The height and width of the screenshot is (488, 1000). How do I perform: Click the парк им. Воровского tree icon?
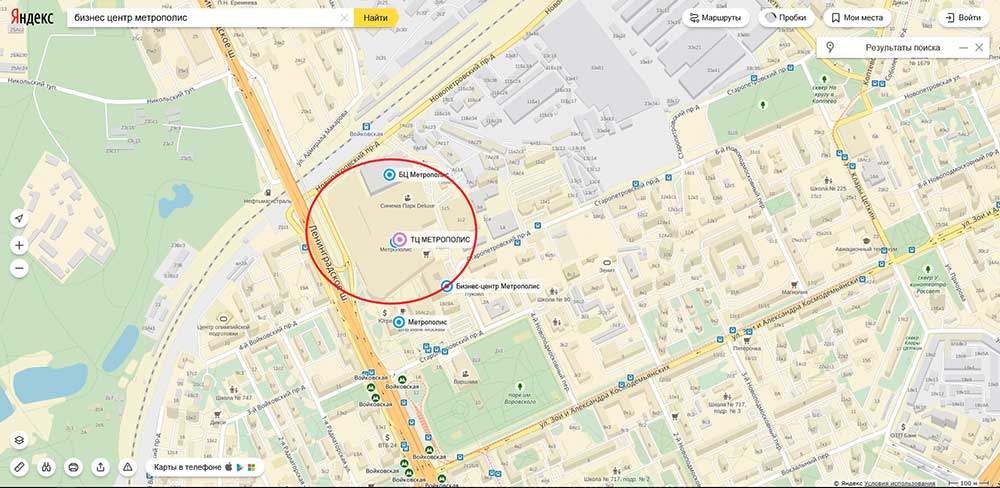[520, 387]
